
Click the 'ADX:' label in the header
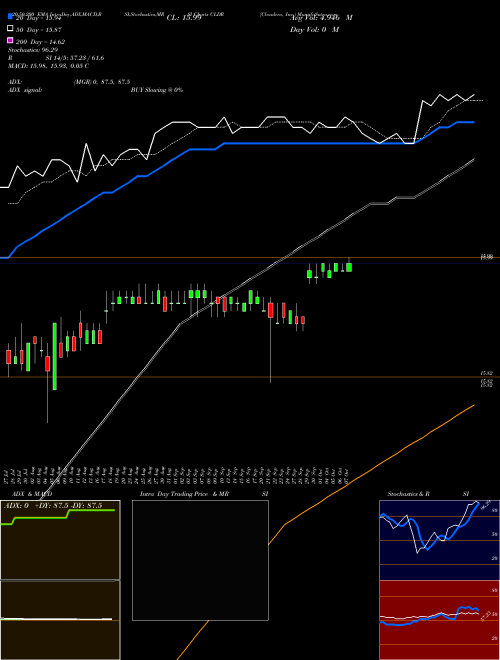coord(15,82)
